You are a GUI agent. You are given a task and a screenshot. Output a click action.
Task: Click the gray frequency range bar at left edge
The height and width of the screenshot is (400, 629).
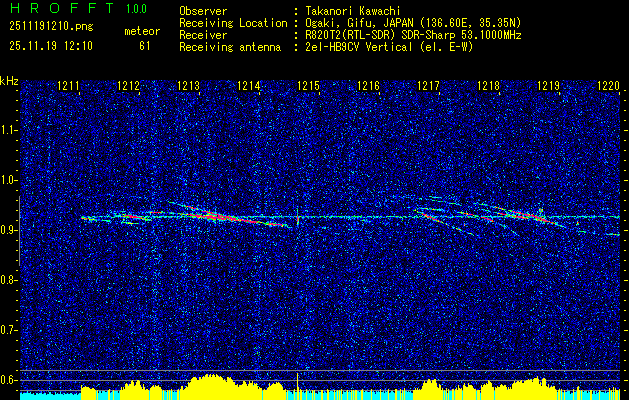(x=19, y=231)
